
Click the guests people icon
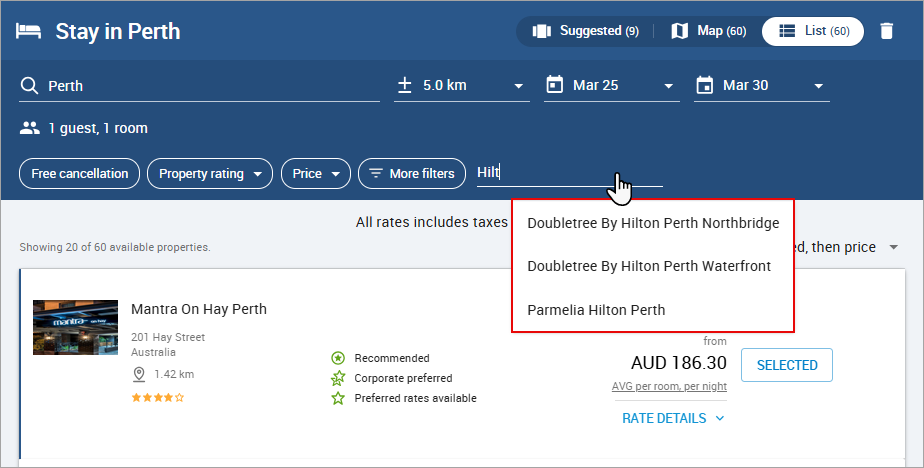(29, 128)
